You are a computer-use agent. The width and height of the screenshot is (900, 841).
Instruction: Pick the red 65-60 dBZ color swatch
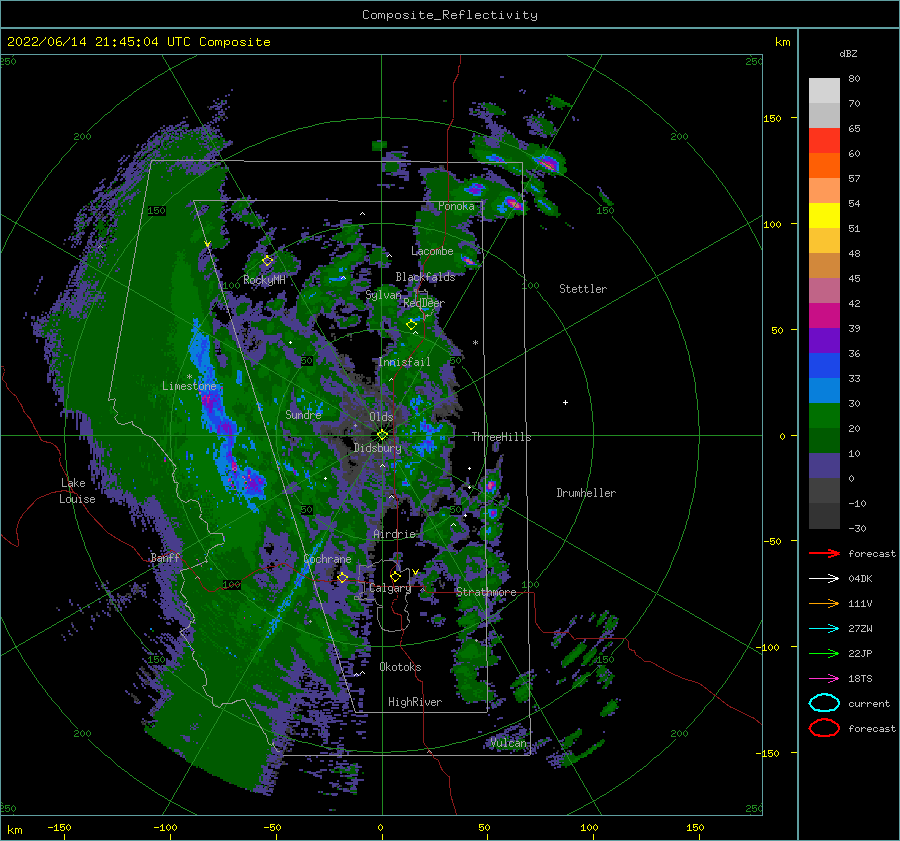[x=824, y=141]
